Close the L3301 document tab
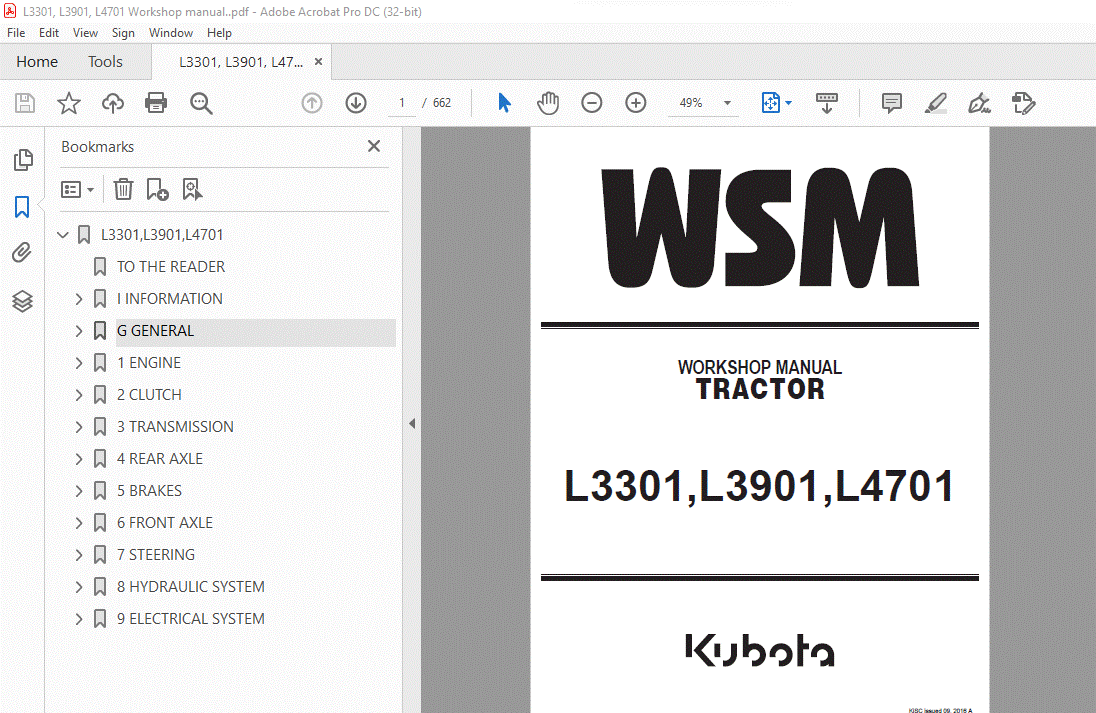 (x=319, y=62)
